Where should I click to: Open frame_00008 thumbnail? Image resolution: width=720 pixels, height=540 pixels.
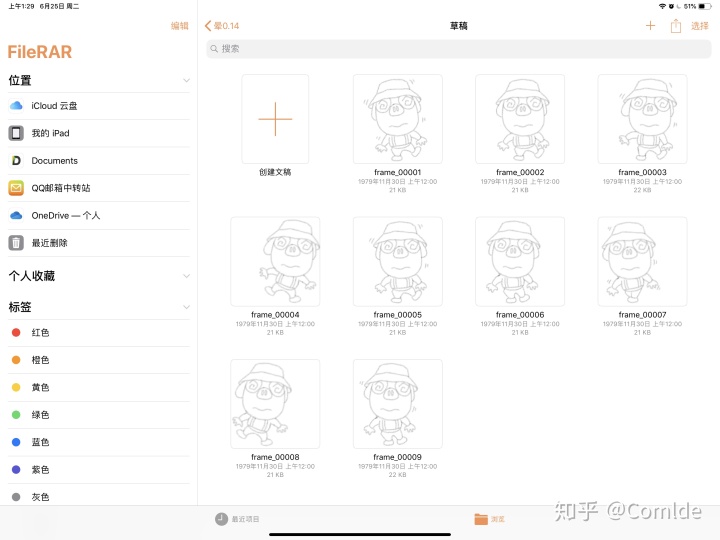click(x=275, y=404)
